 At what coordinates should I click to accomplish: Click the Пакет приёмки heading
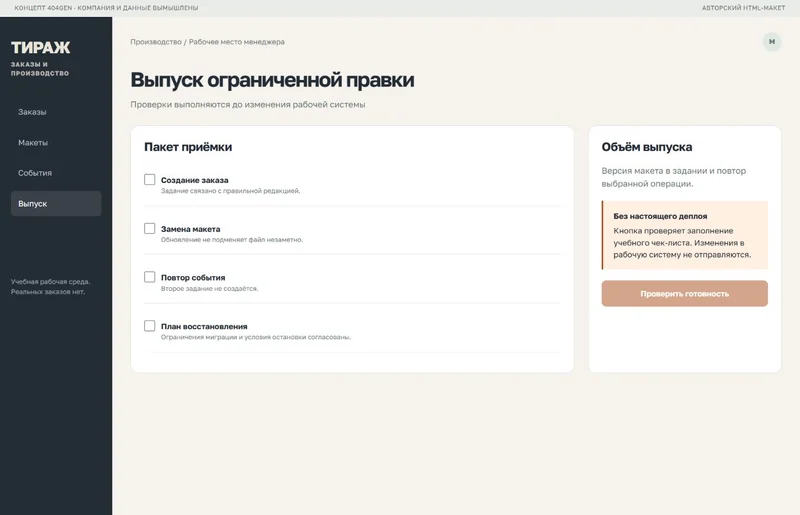[188, 147]
